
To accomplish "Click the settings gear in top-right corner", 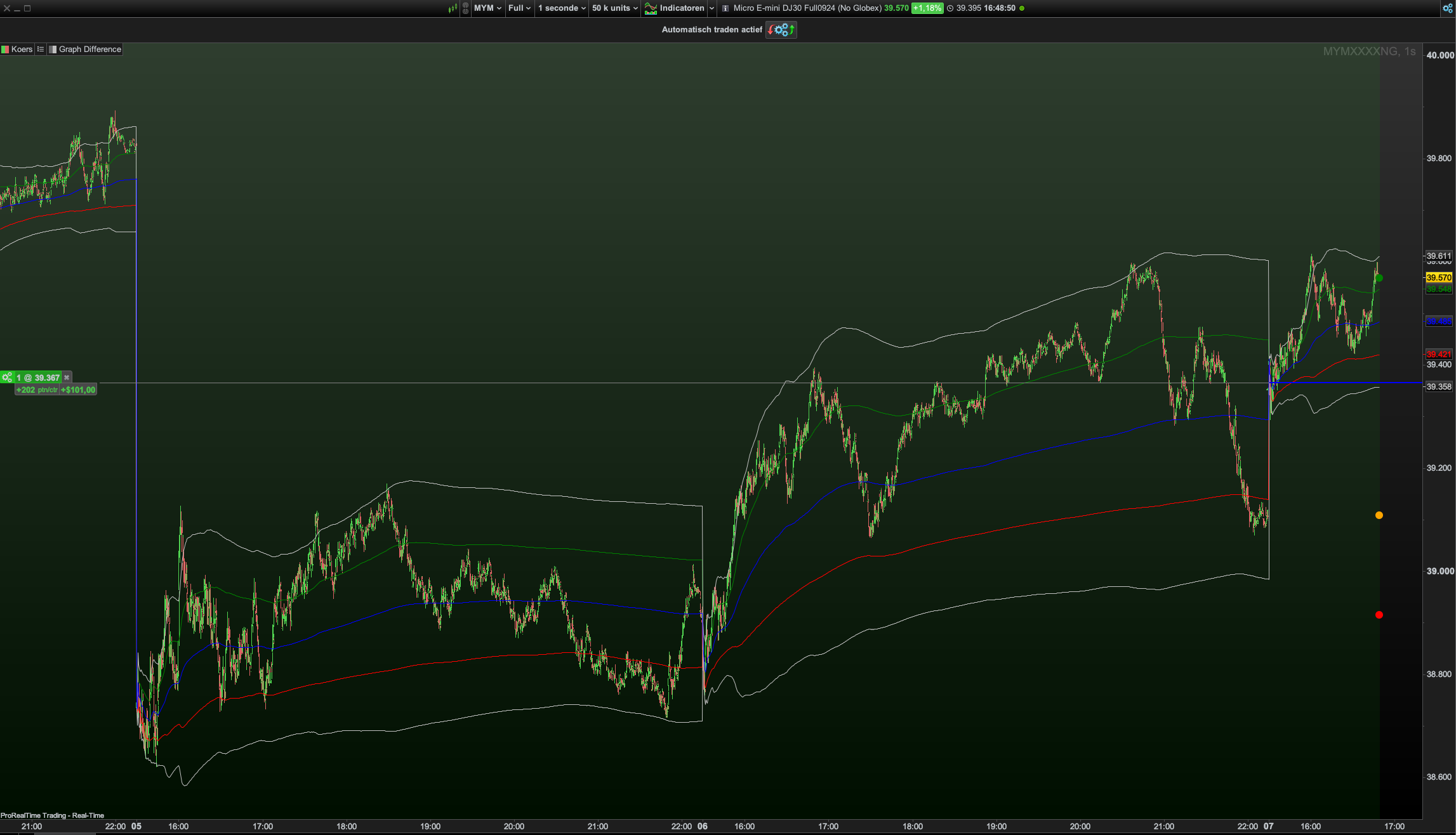I will coord(1447,8).
